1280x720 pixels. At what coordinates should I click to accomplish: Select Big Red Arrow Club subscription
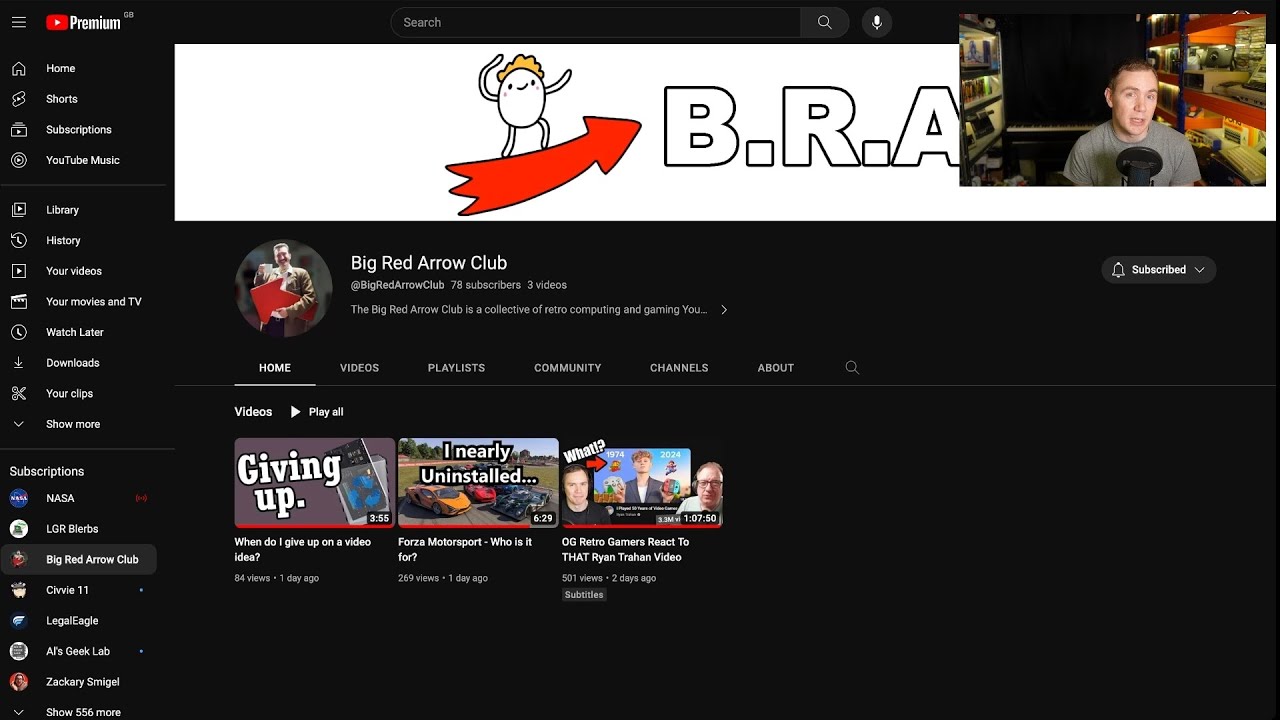79,560
